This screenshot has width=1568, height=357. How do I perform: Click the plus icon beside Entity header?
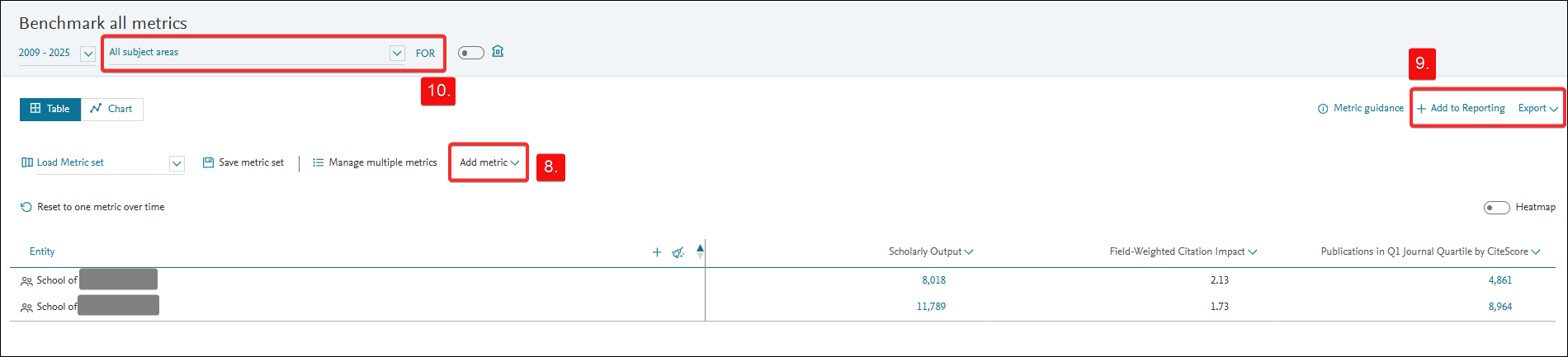click(x=657, y=252)
